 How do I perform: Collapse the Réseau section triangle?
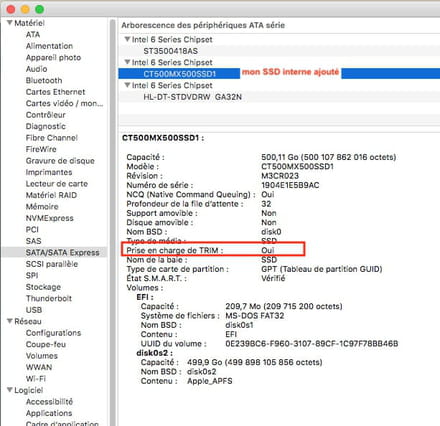10,321
